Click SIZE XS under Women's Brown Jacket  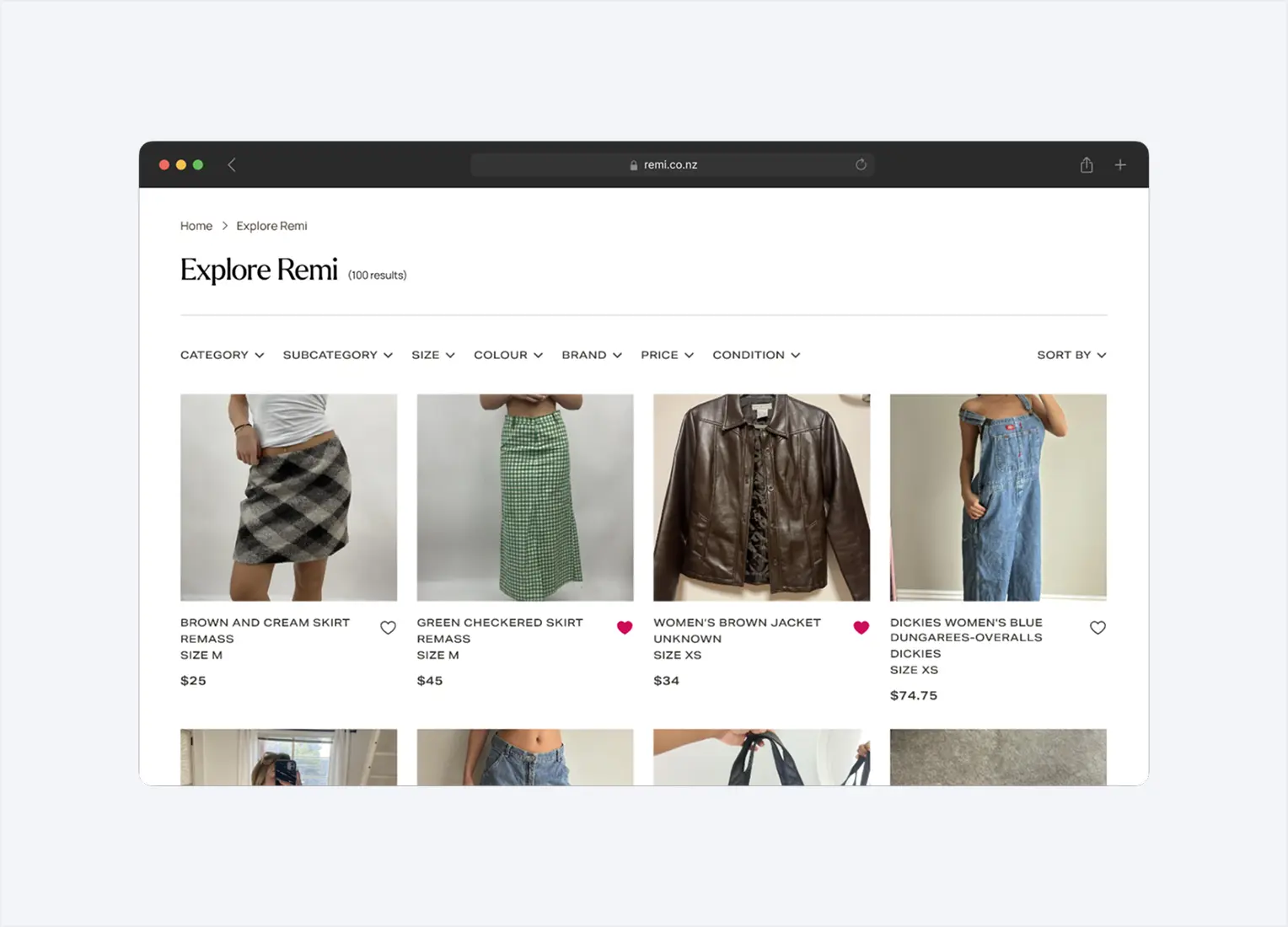[x=678, y=655]
